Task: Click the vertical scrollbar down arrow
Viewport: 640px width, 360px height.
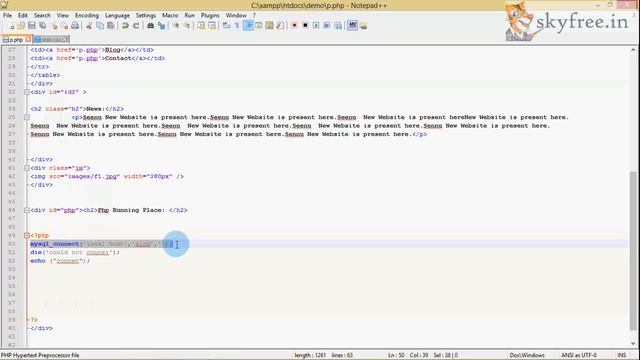Action: click(x=633, y=344)
